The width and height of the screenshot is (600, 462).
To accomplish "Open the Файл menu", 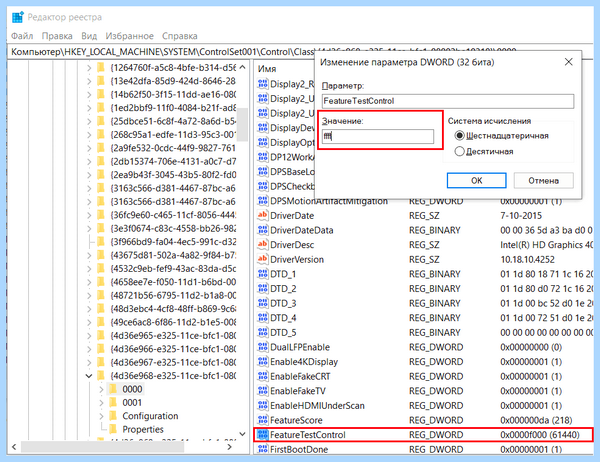I will click(22, 36).
